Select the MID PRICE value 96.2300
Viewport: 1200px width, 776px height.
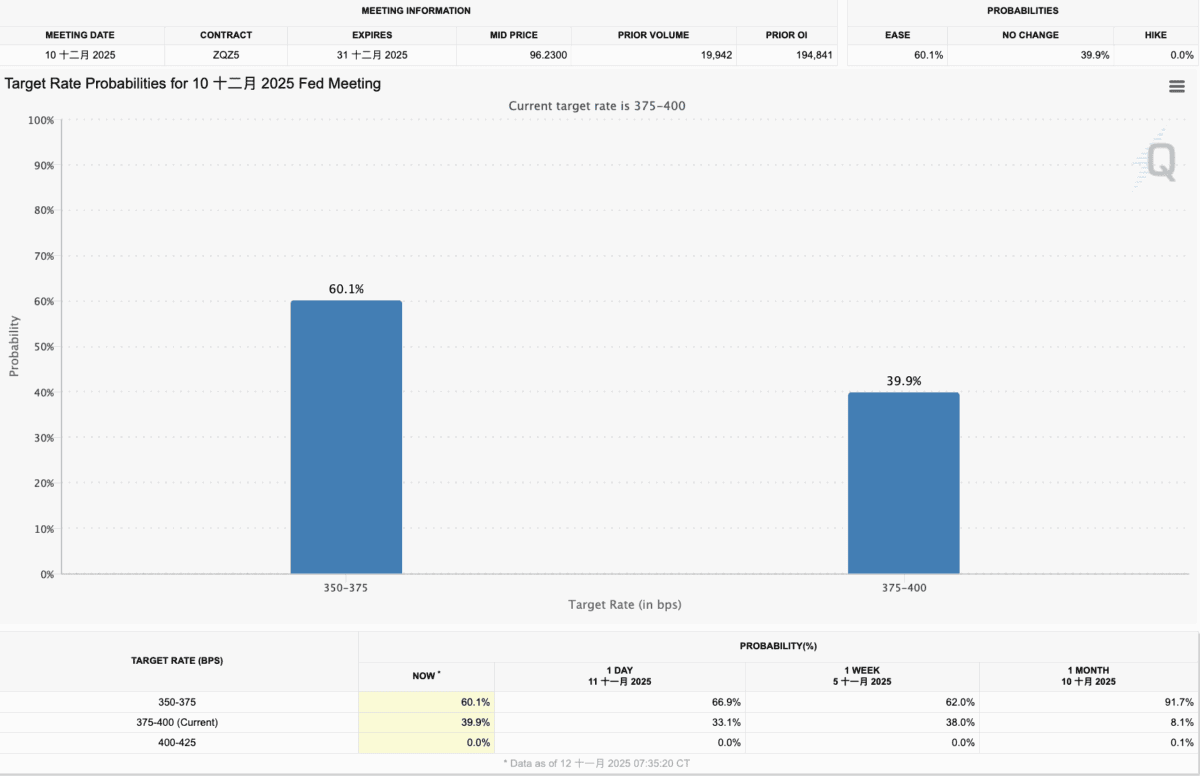point(548,55)
